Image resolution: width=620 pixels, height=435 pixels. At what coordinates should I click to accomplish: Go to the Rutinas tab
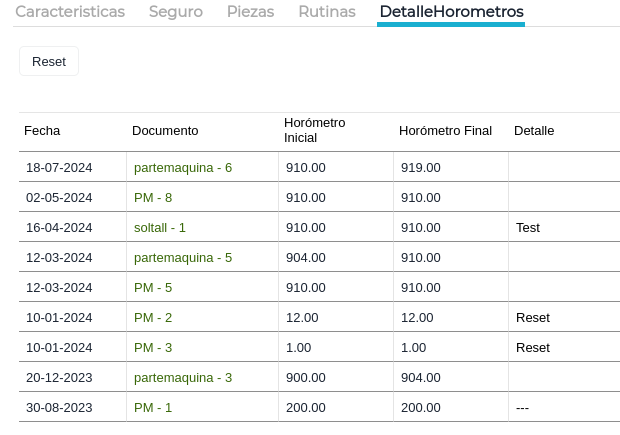click(327, 12)
